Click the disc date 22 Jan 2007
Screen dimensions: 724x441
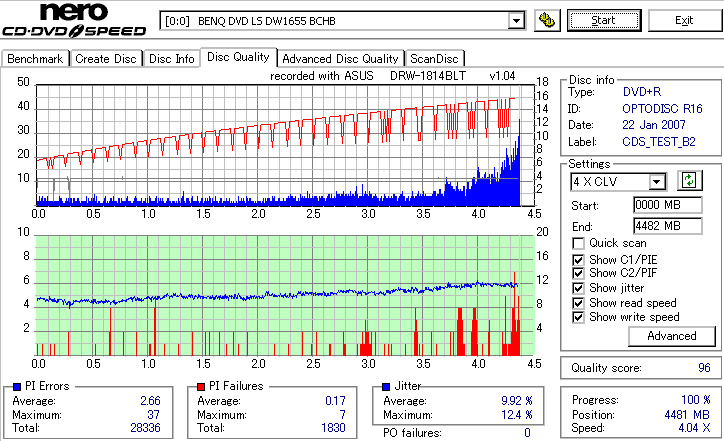[654, 125]
